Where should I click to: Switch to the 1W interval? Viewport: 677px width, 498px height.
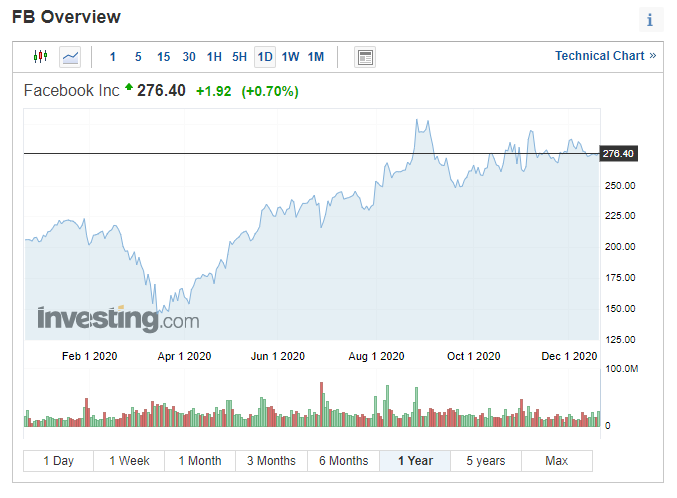coord(290,57)
